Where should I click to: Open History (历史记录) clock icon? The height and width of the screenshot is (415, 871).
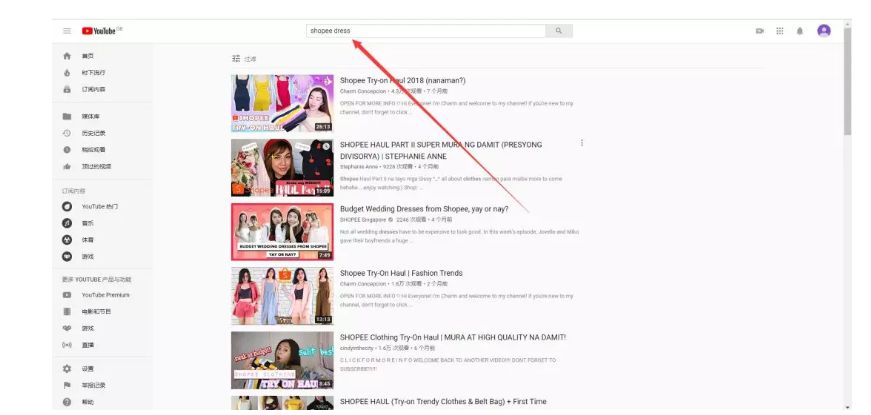67,133
